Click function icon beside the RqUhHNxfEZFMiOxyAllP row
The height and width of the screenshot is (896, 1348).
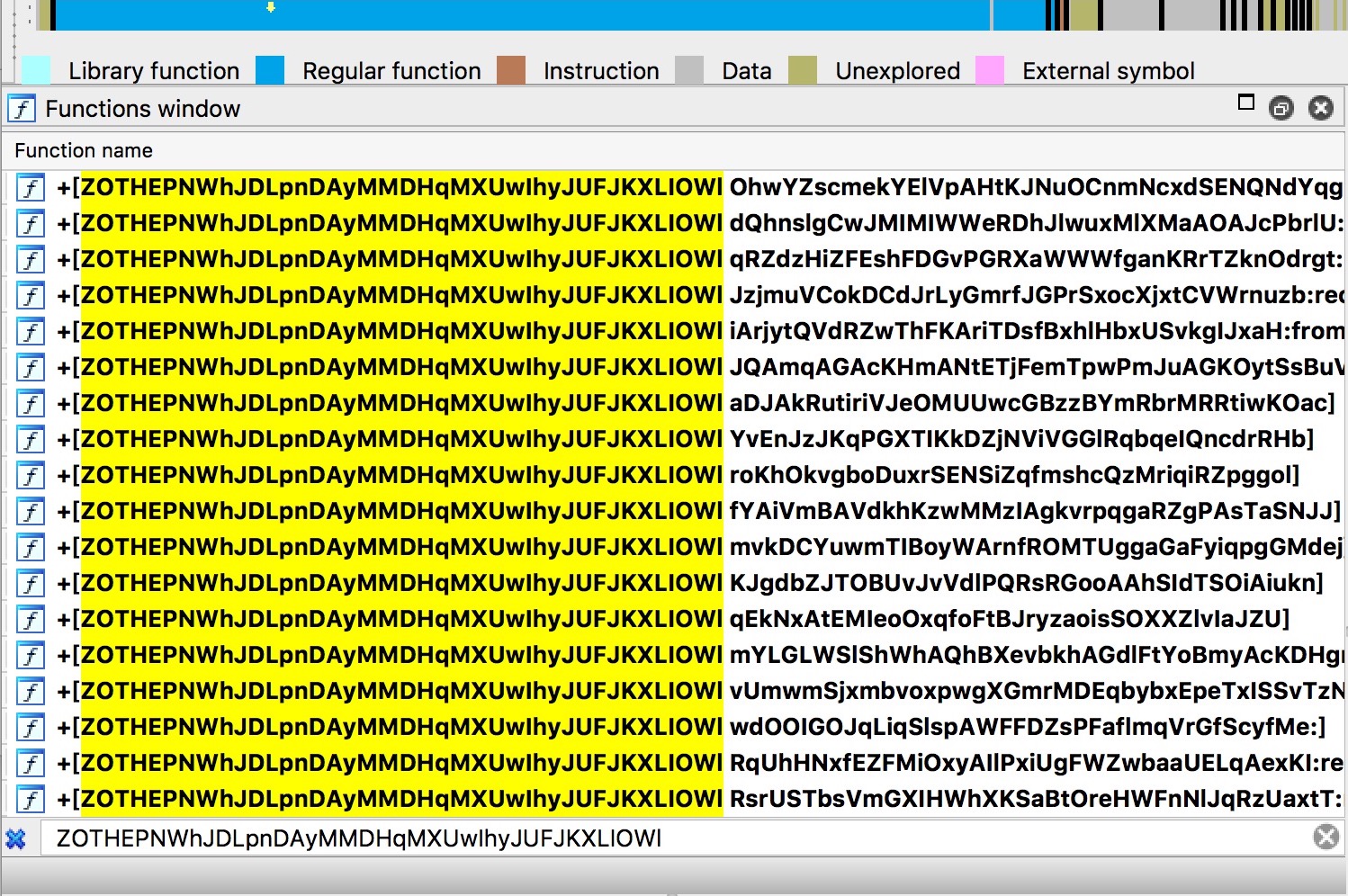[31, 763]
